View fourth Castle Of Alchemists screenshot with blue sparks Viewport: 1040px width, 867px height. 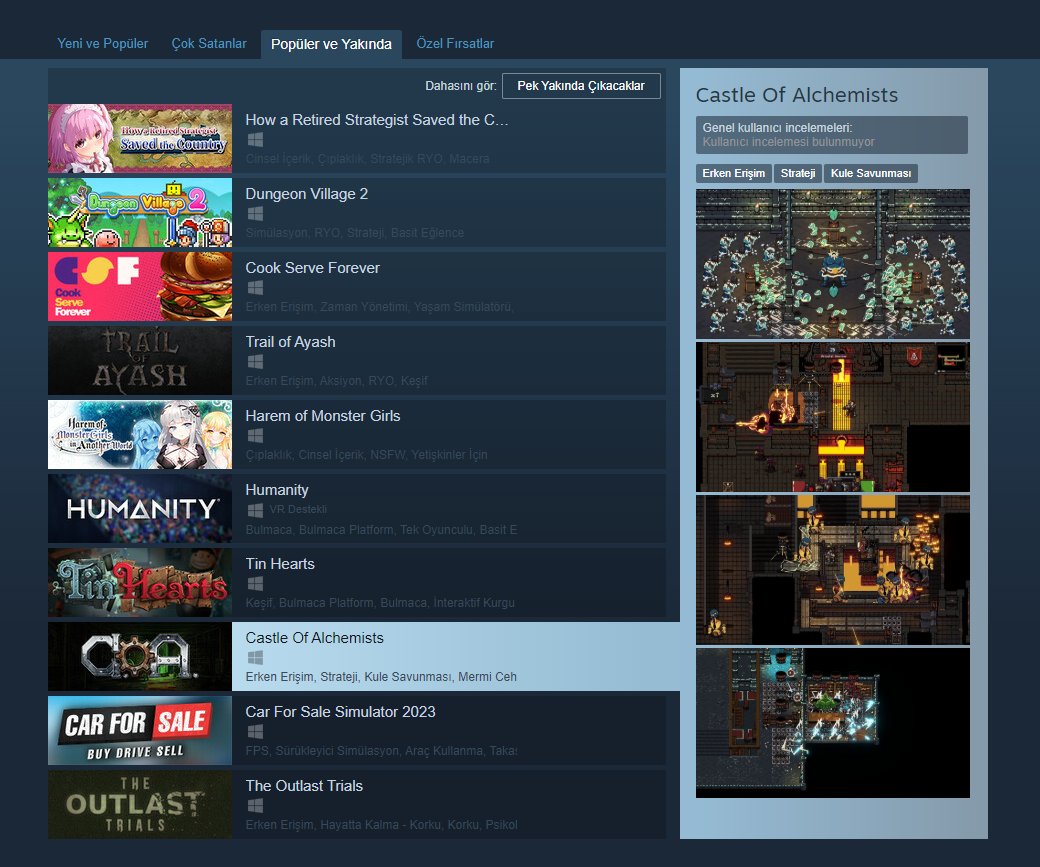(832, 723)
